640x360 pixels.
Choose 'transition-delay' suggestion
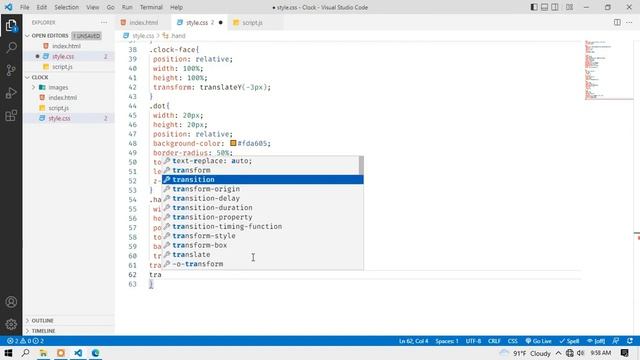coord(262,198)
